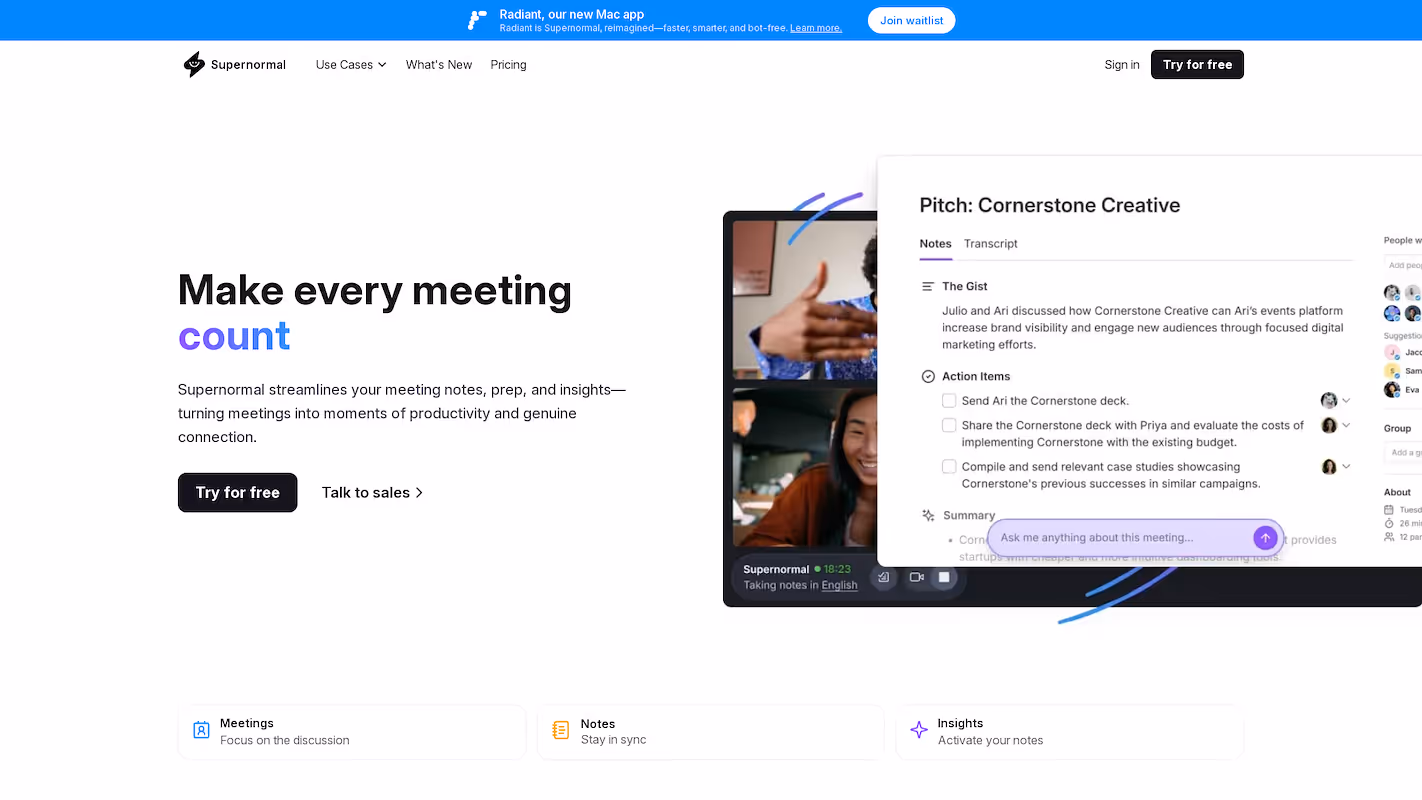Click the notes icon in recorder bar

(883, 577)
